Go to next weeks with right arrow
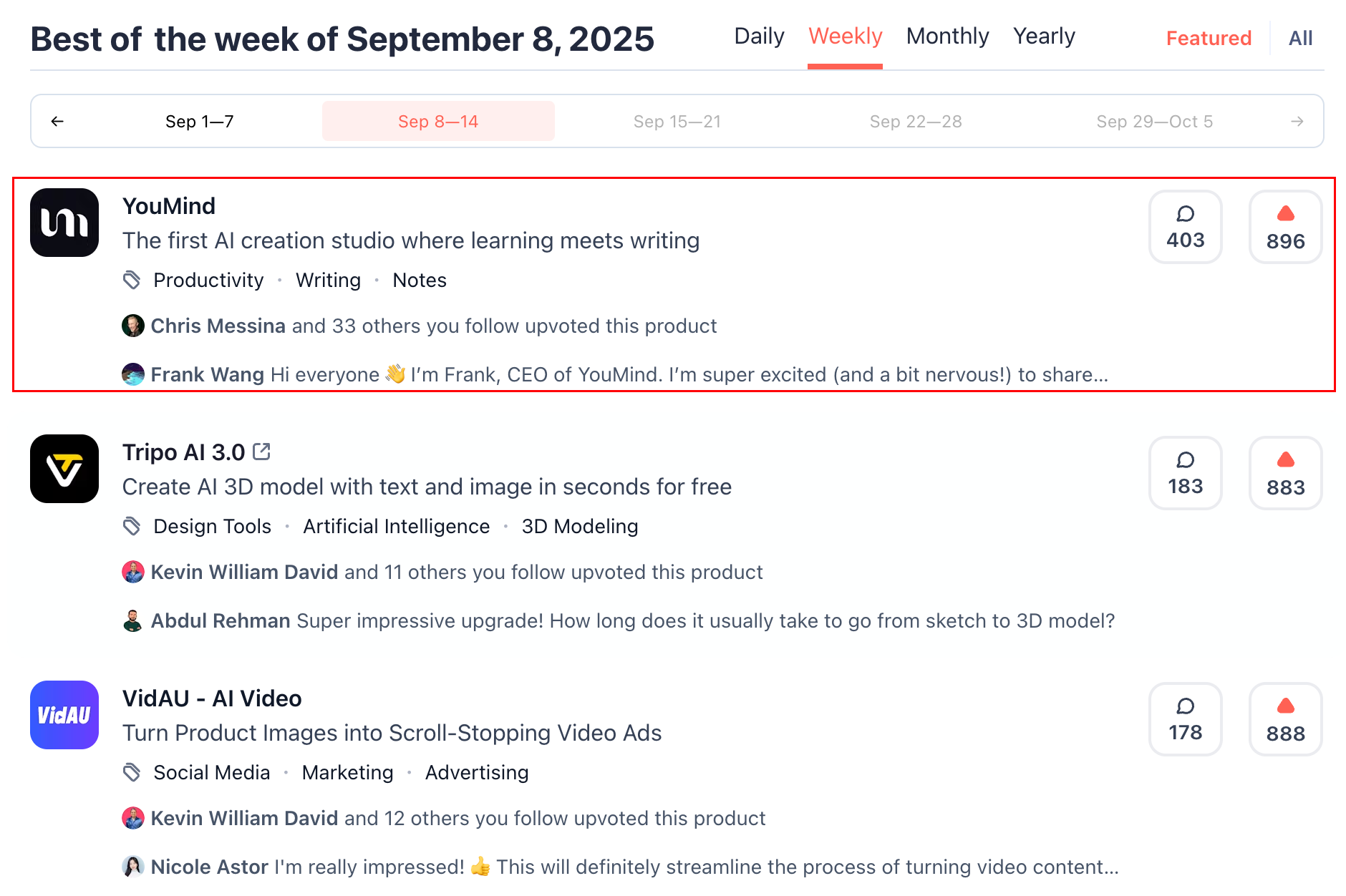The height and width of the screenshot is (896, 1346). coord(1297,122)
